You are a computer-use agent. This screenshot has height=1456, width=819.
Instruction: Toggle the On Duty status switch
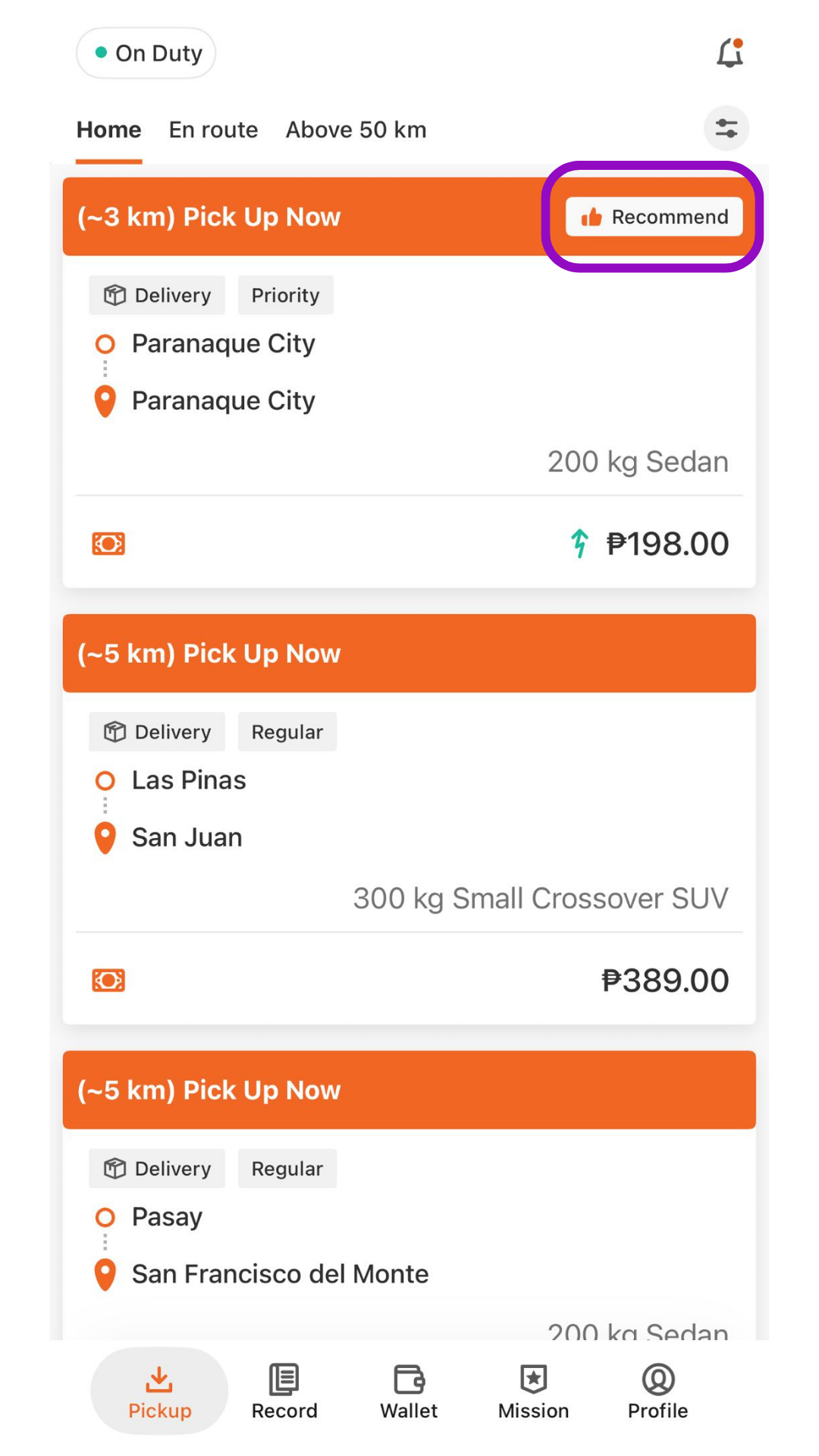point(146,53)
